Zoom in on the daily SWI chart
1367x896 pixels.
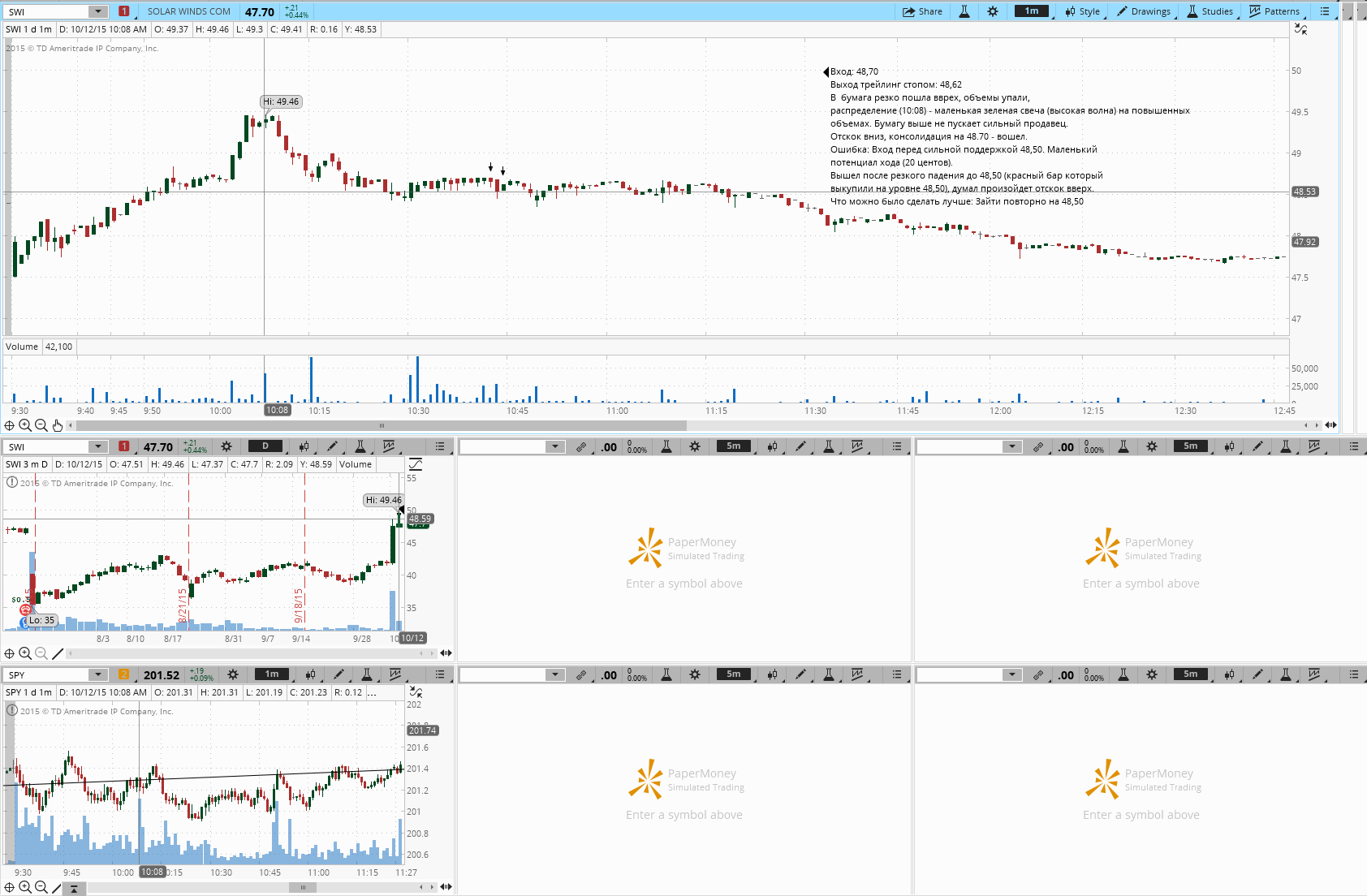pos(25,653)
